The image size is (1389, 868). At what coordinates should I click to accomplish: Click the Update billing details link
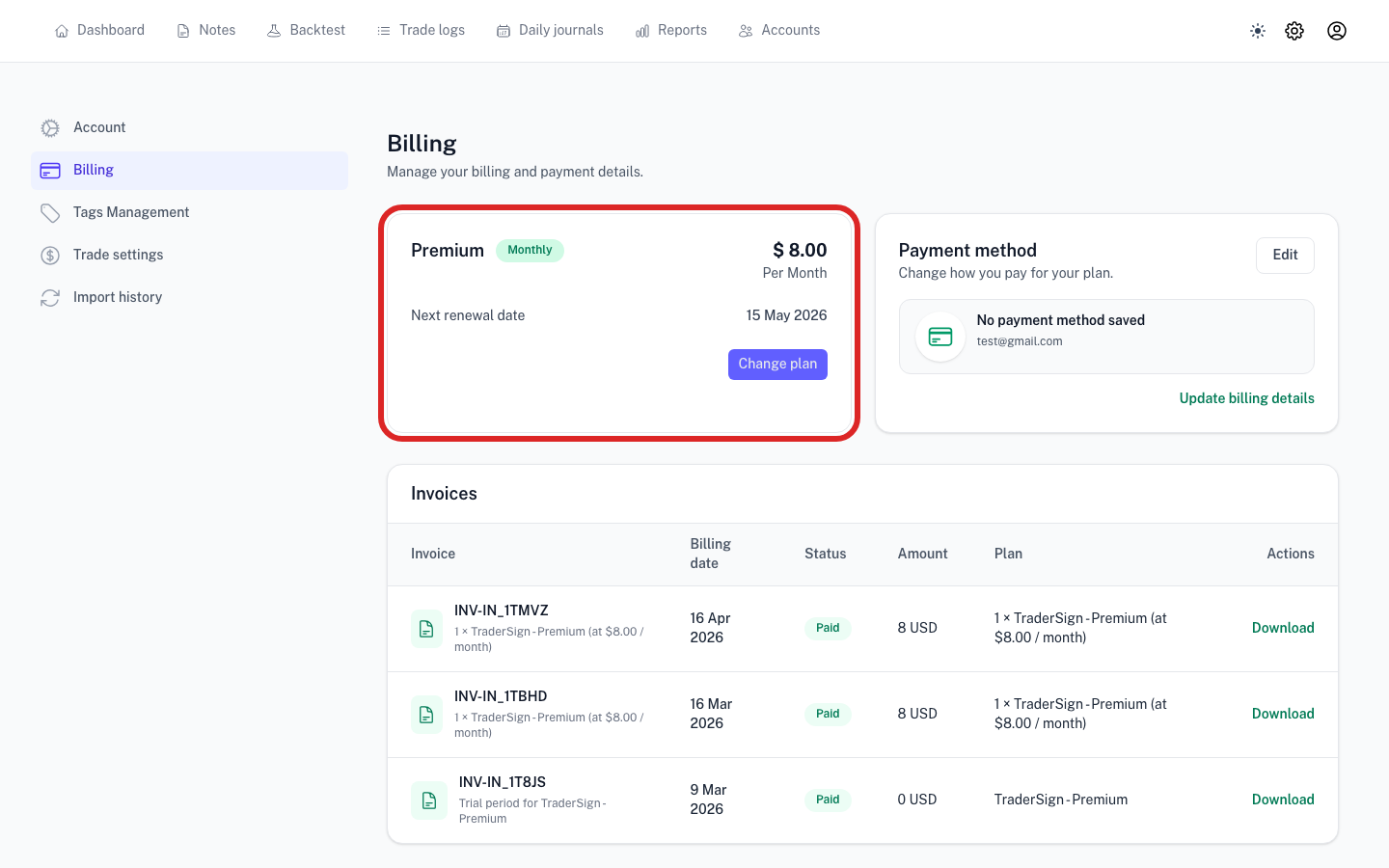pos(1246,398)
